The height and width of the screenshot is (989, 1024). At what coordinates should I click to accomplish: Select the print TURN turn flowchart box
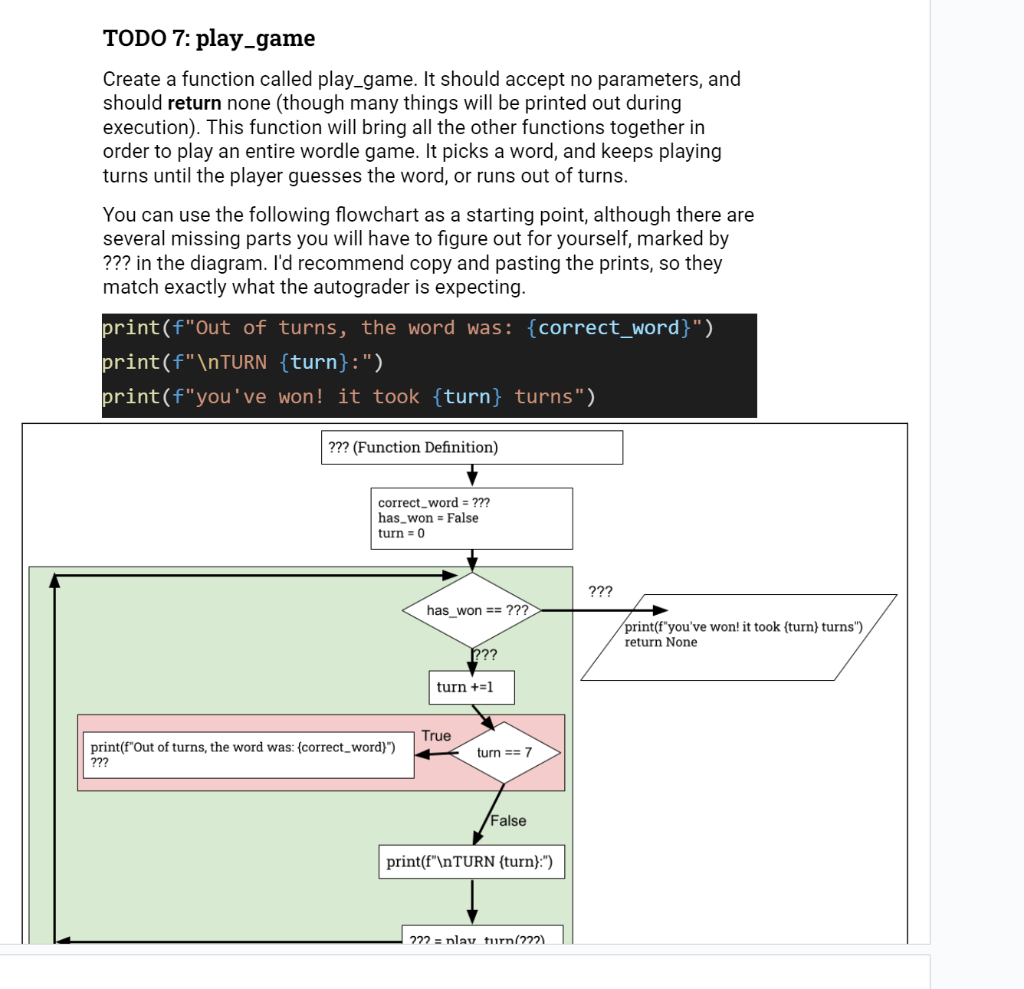tap(472, 861)
